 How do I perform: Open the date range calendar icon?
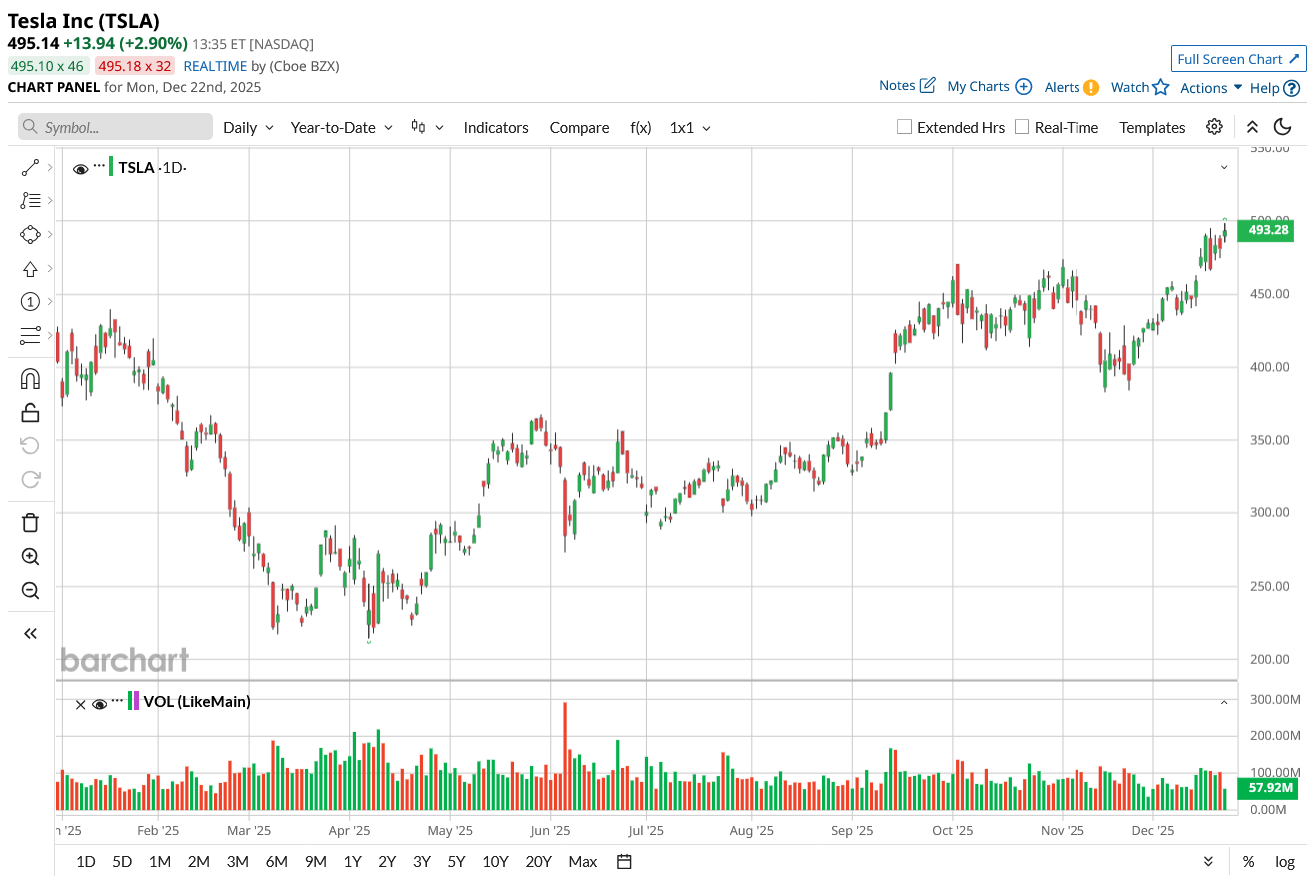coord(624,861)
